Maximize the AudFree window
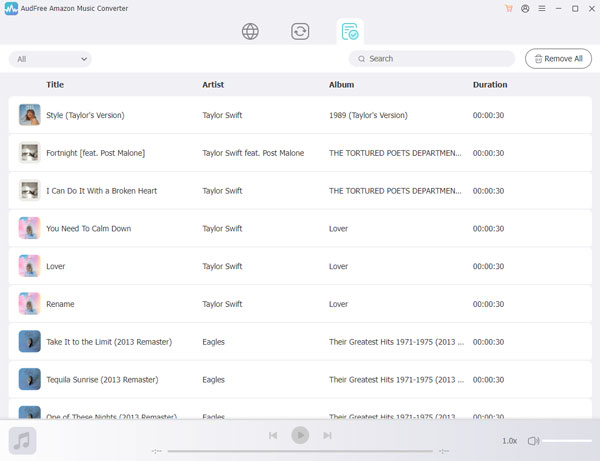The width and height of the screenshot is (600, 461). [x=575, y=8]
